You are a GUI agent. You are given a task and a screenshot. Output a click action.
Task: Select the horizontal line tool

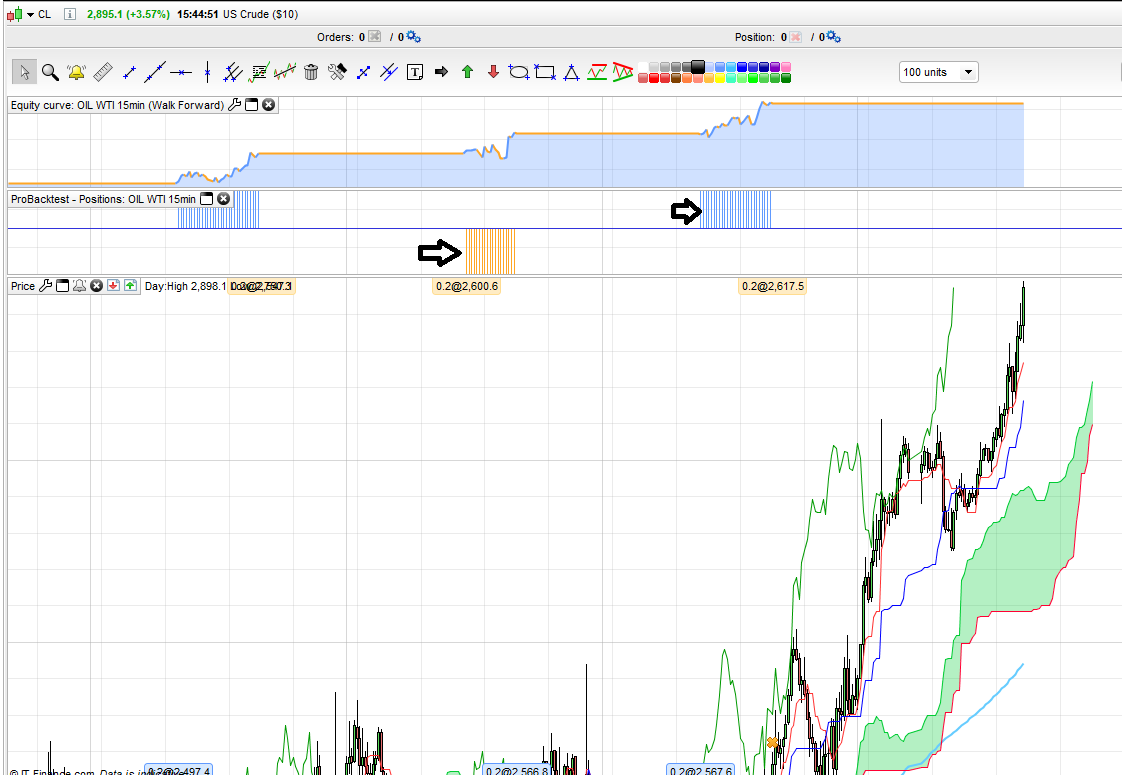pyautogui.click(x=181, y=72)
